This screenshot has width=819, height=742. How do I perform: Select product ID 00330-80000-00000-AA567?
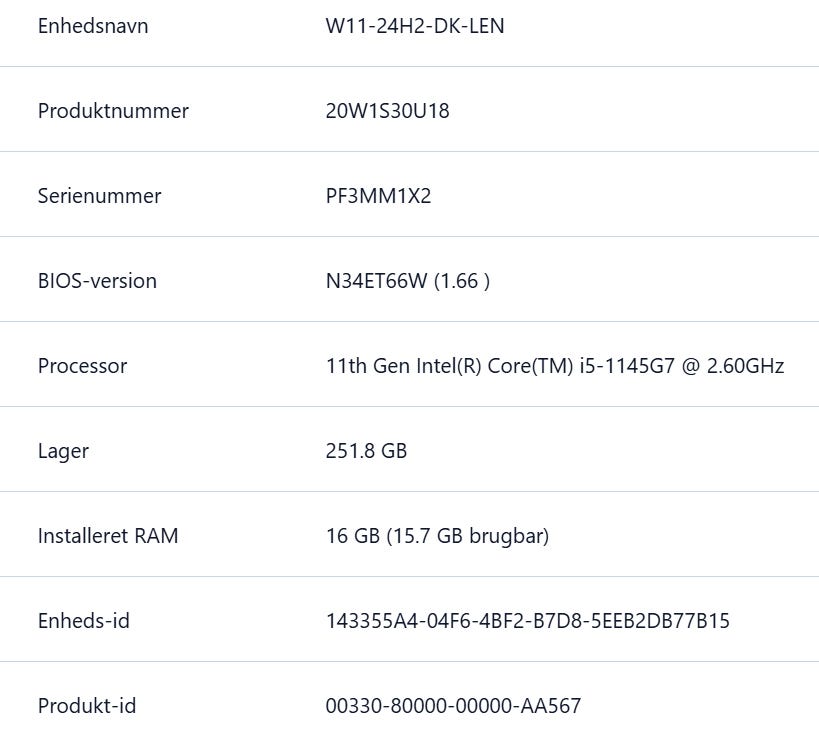pyautogui.click(x=453, y=706)
